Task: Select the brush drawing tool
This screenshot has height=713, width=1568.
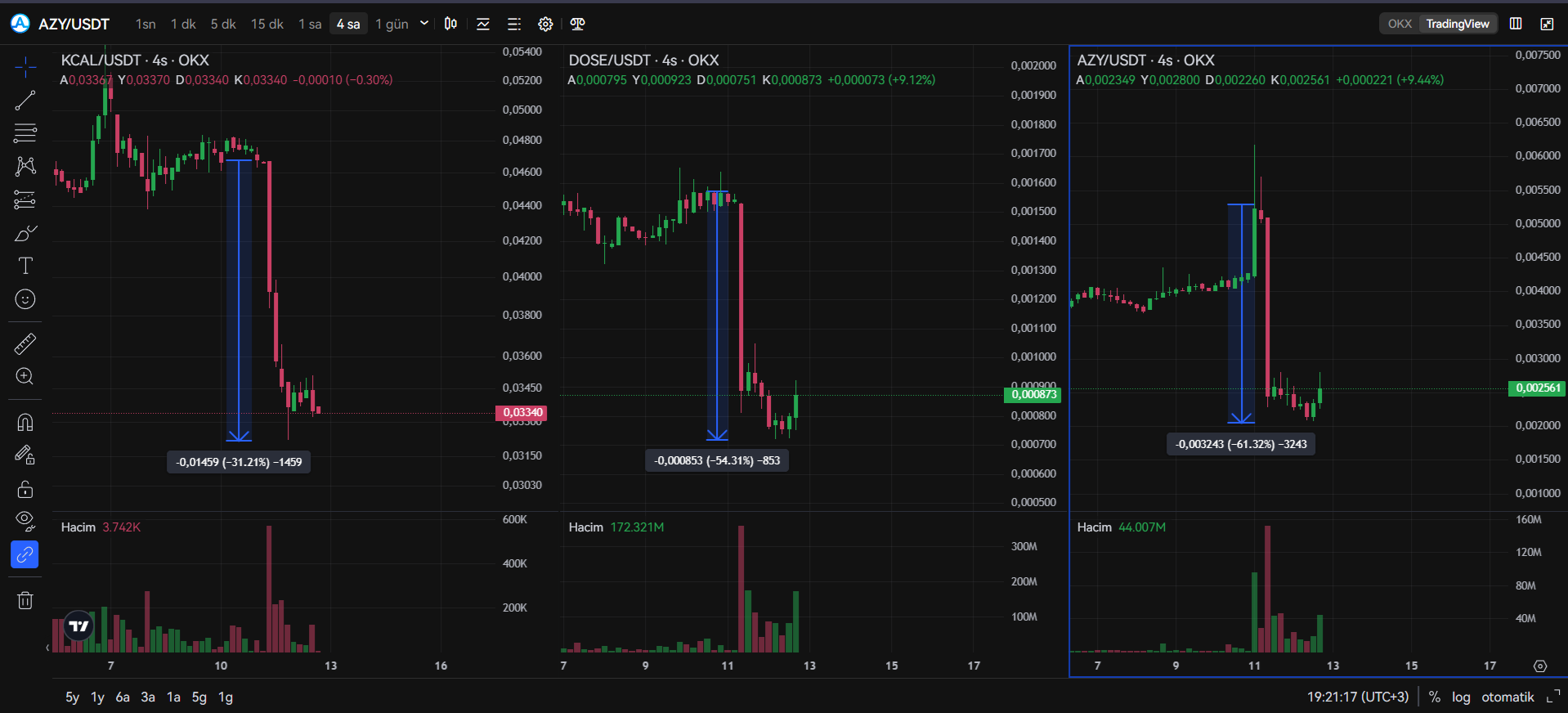Action: point(25,234)
